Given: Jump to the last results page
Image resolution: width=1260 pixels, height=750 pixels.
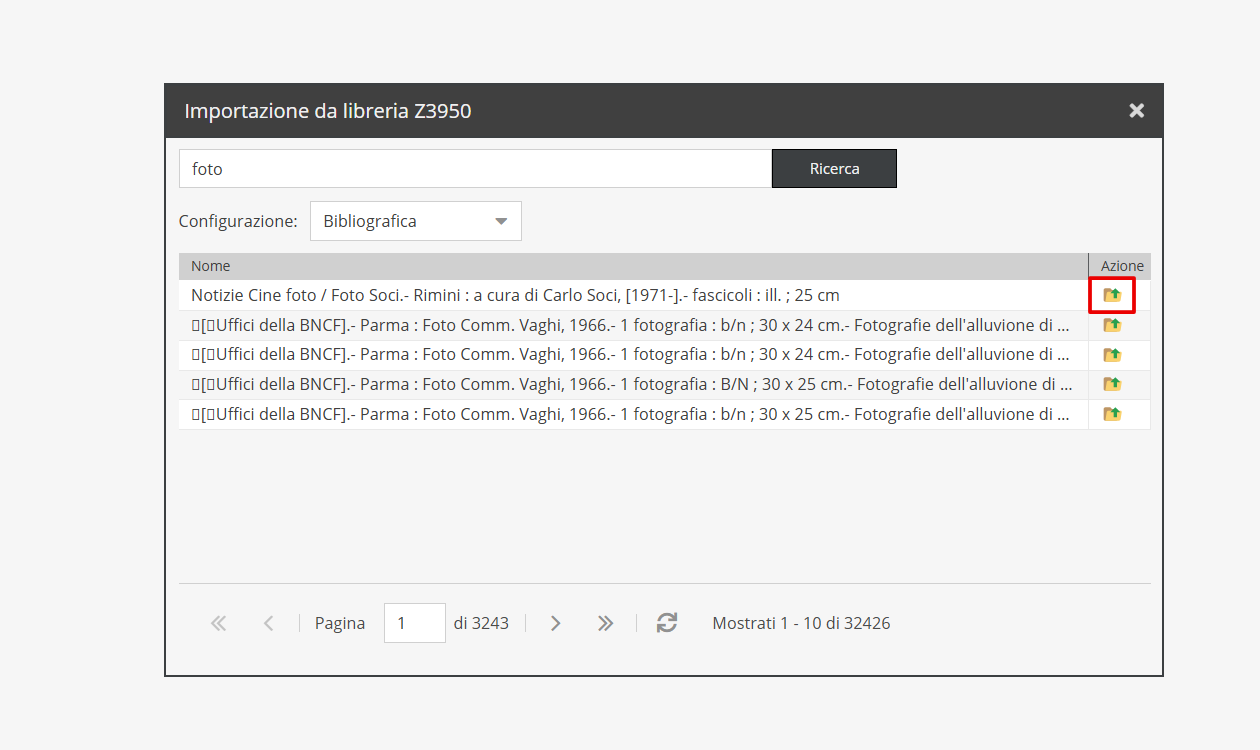Looking at the screenshot, I should [x=605, y=623].
